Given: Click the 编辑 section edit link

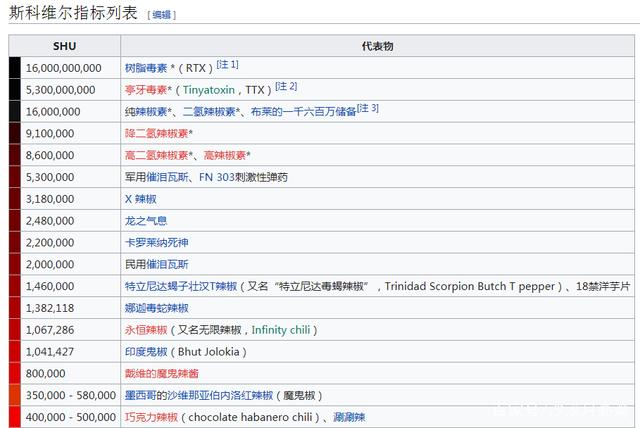Looking at the screenshot, I should click(x=161, y=15).
